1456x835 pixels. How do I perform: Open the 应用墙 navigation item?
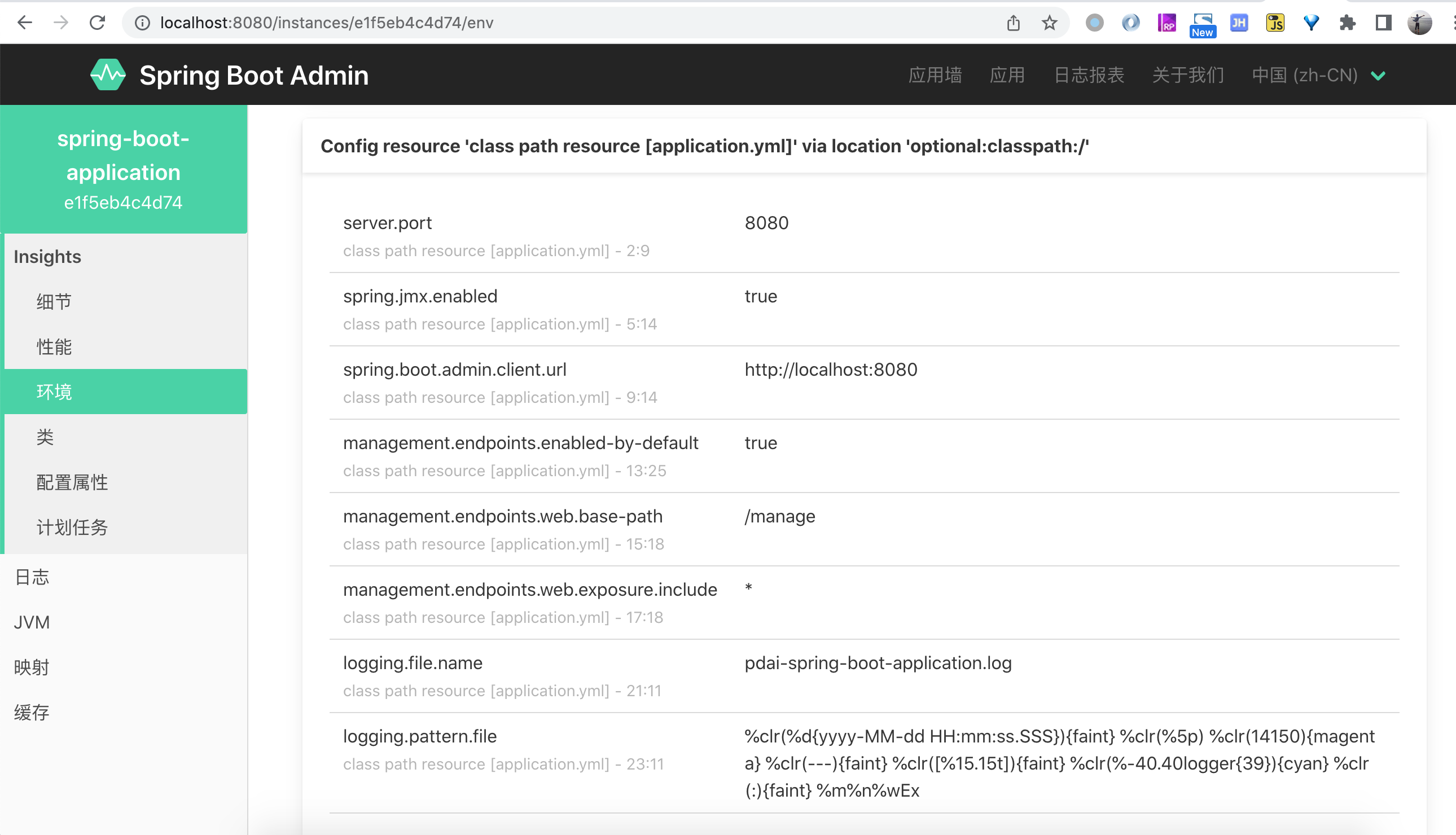click(x=935, y=75)
